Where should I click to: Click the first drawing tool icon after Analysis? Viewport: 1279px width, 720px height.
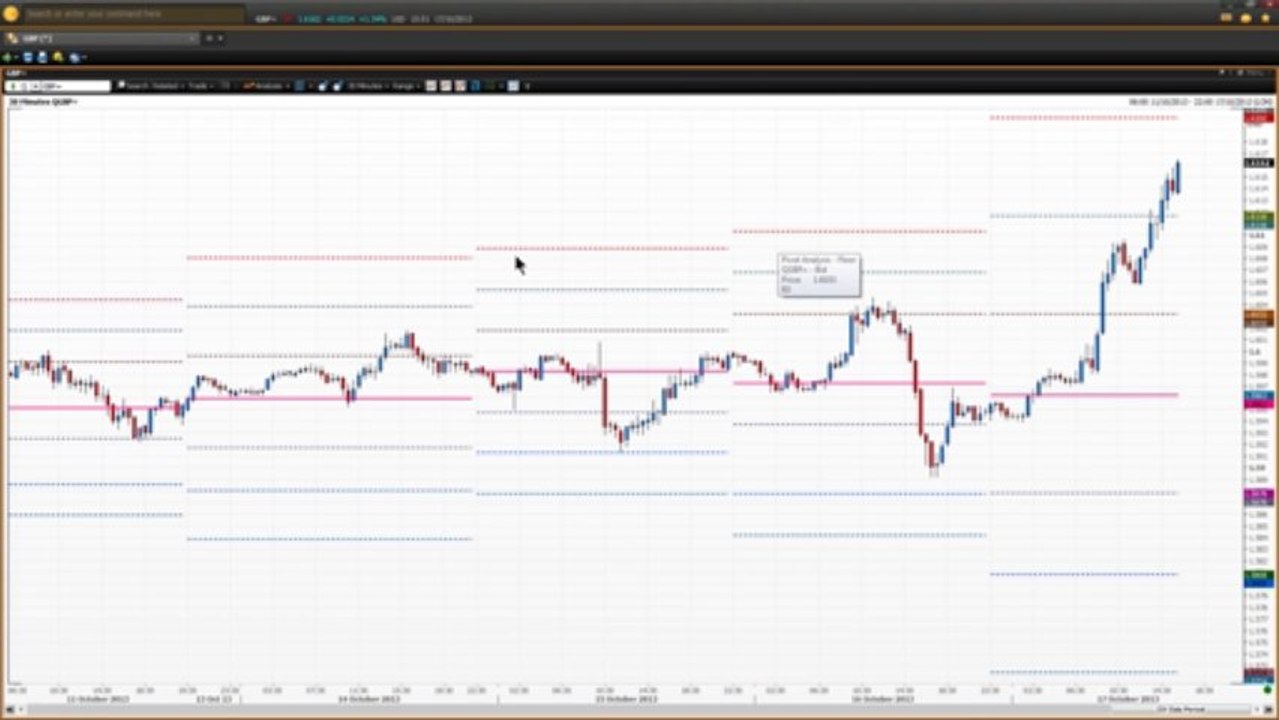click(322, 86)
